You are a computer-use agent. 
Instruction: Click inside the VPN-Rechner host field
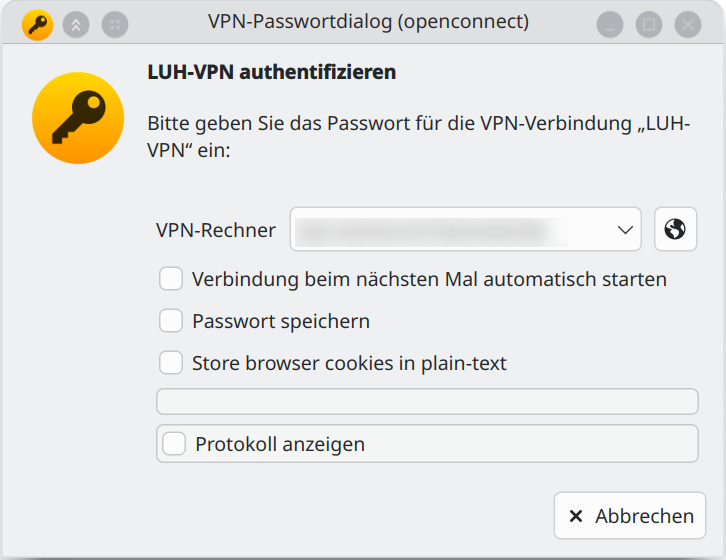pos(450,230)
